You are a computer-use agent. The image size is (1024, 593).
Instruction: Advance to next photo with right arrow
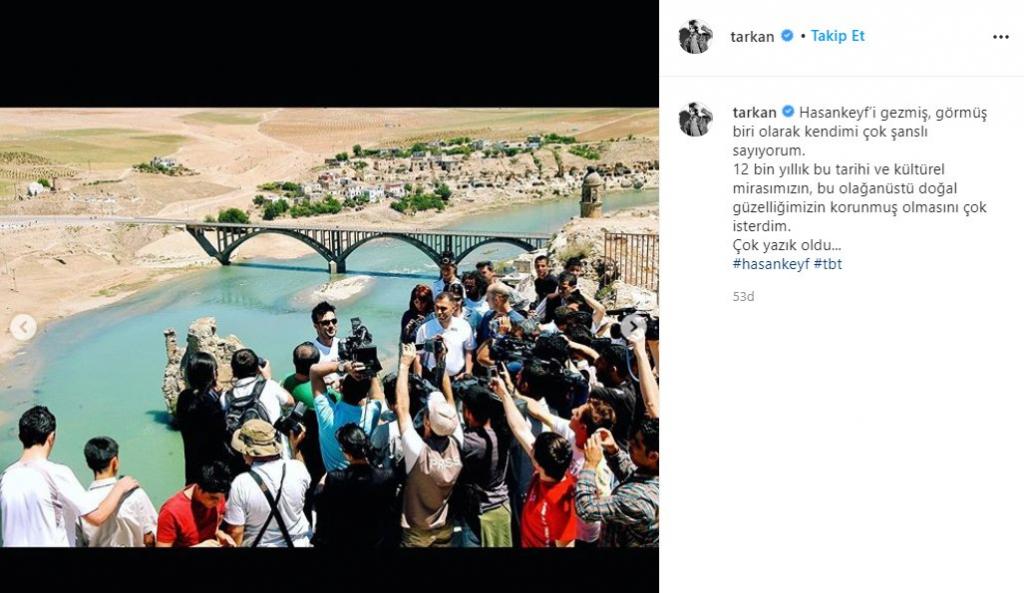tap(633, 327)
